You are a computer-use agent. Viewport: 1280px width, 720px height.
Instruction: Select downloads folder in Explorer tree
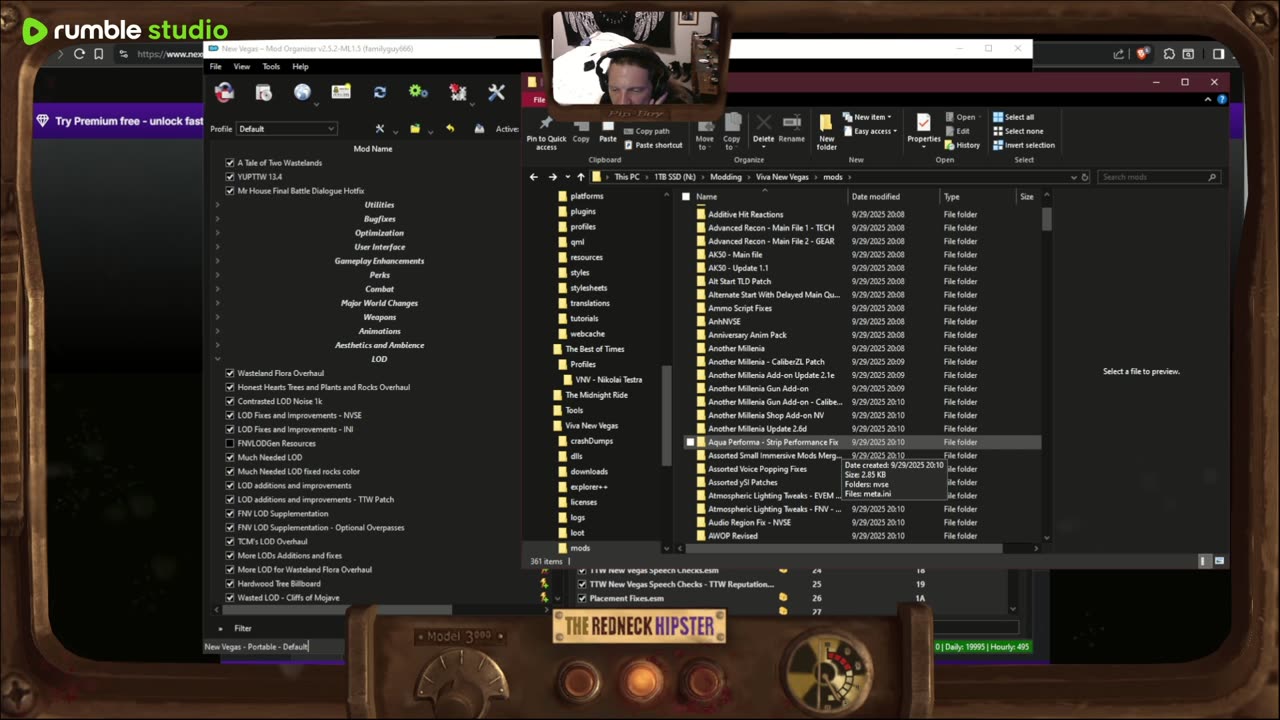589,471
